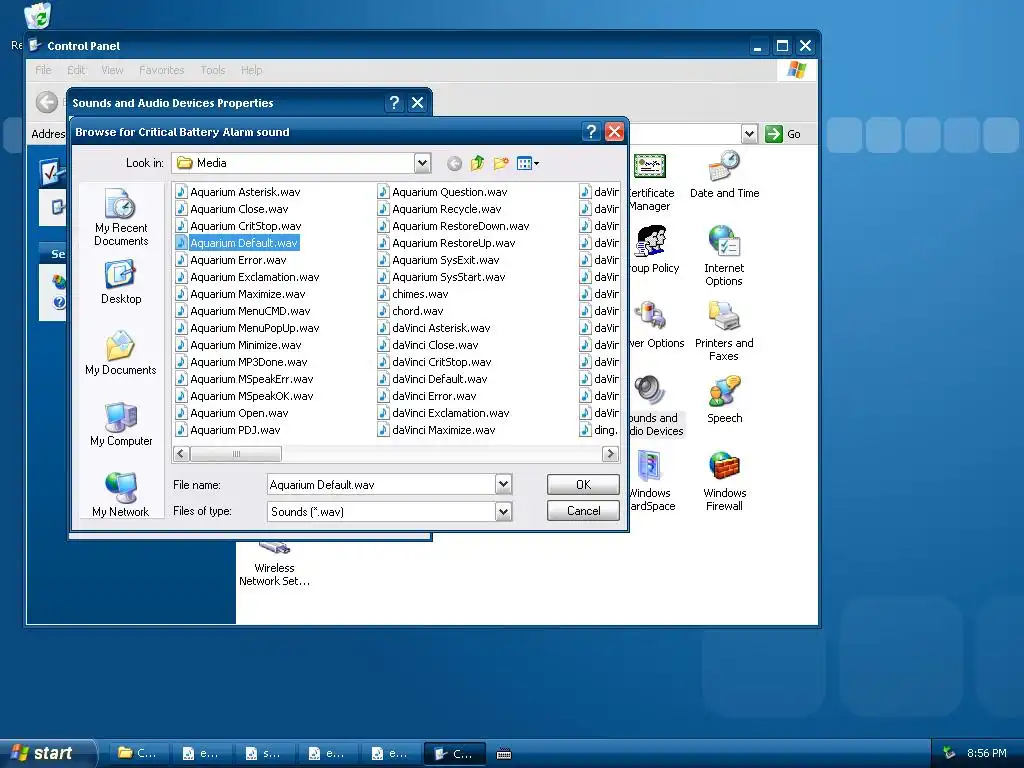Open the Help menu in Control Panel

click(251, 70)
